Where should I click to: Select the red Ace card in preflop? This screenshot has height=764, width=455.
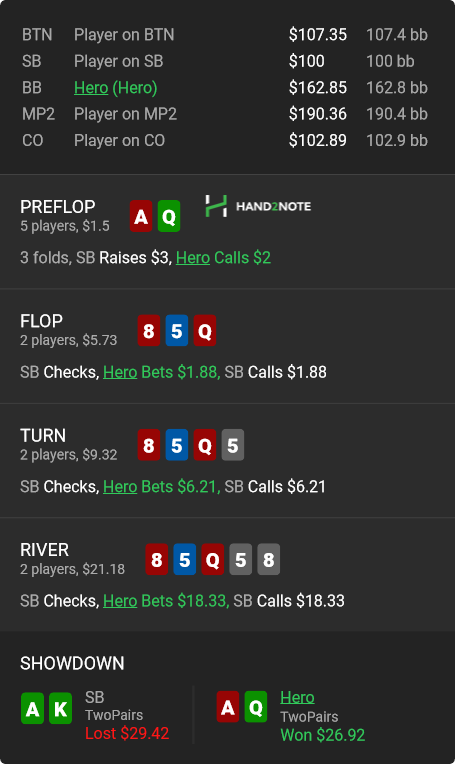click(141, 216)
